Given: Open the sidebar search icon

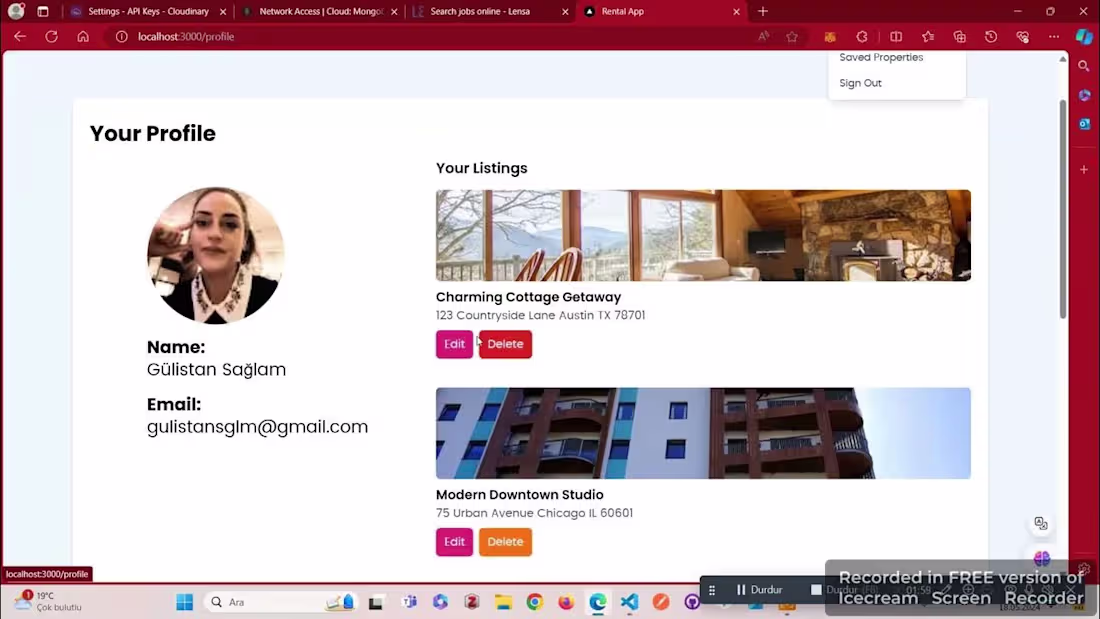Looking at the screenshot, I should pos(1084,66).
